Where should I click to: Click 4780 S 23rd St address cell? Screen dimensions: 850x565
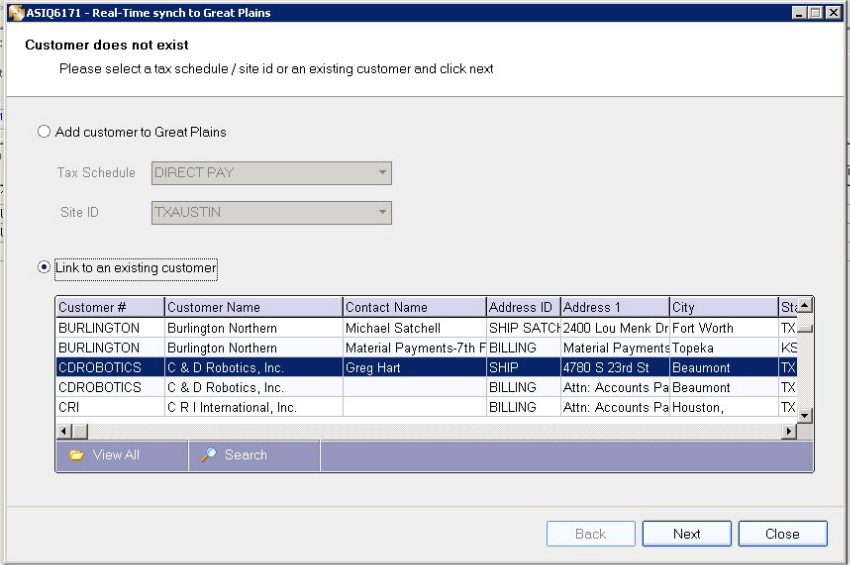615,368
